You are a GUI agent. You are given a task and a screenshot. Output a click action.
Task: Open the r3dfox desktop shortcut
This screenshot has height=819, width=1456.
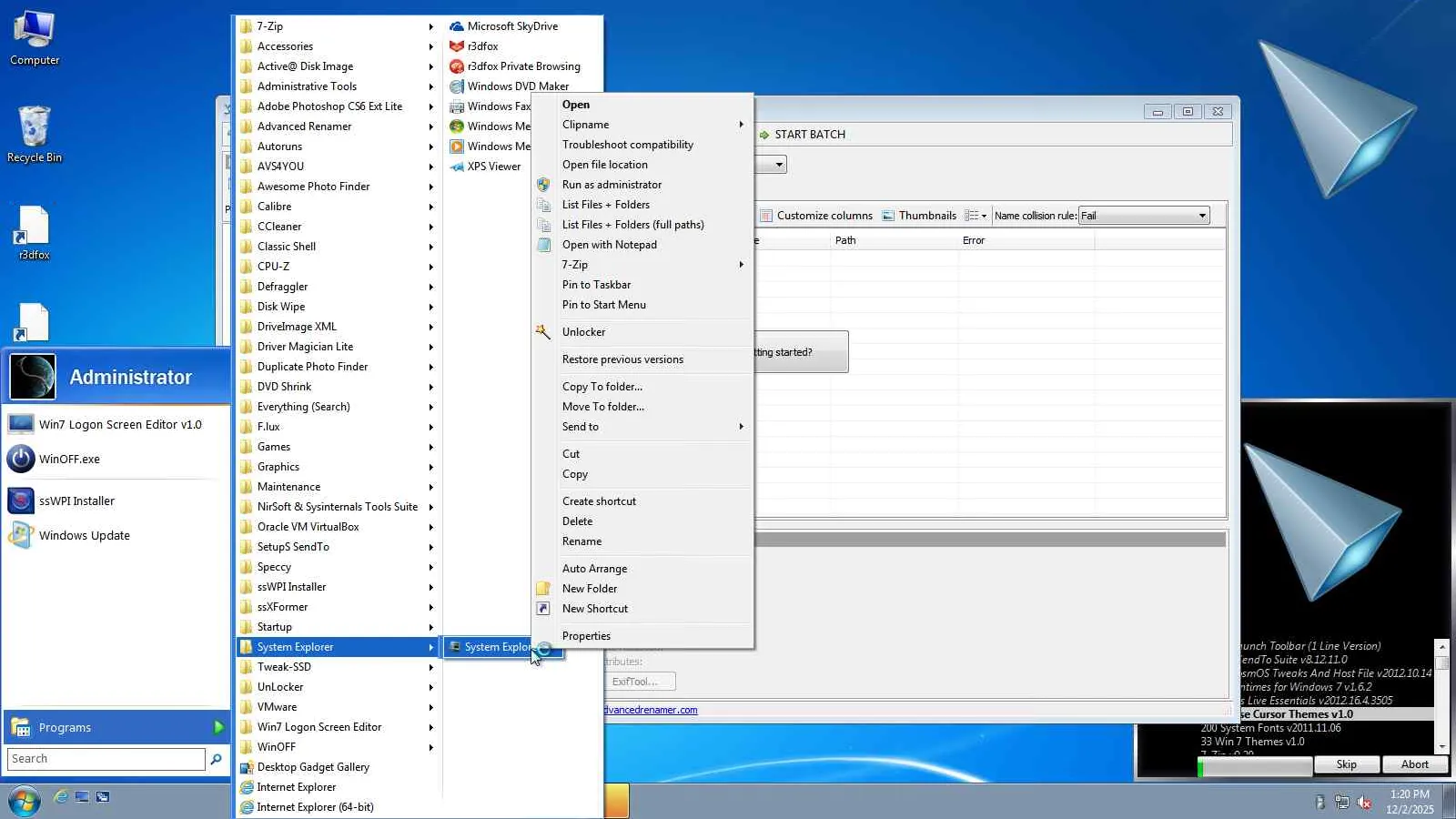coord(35,233)
